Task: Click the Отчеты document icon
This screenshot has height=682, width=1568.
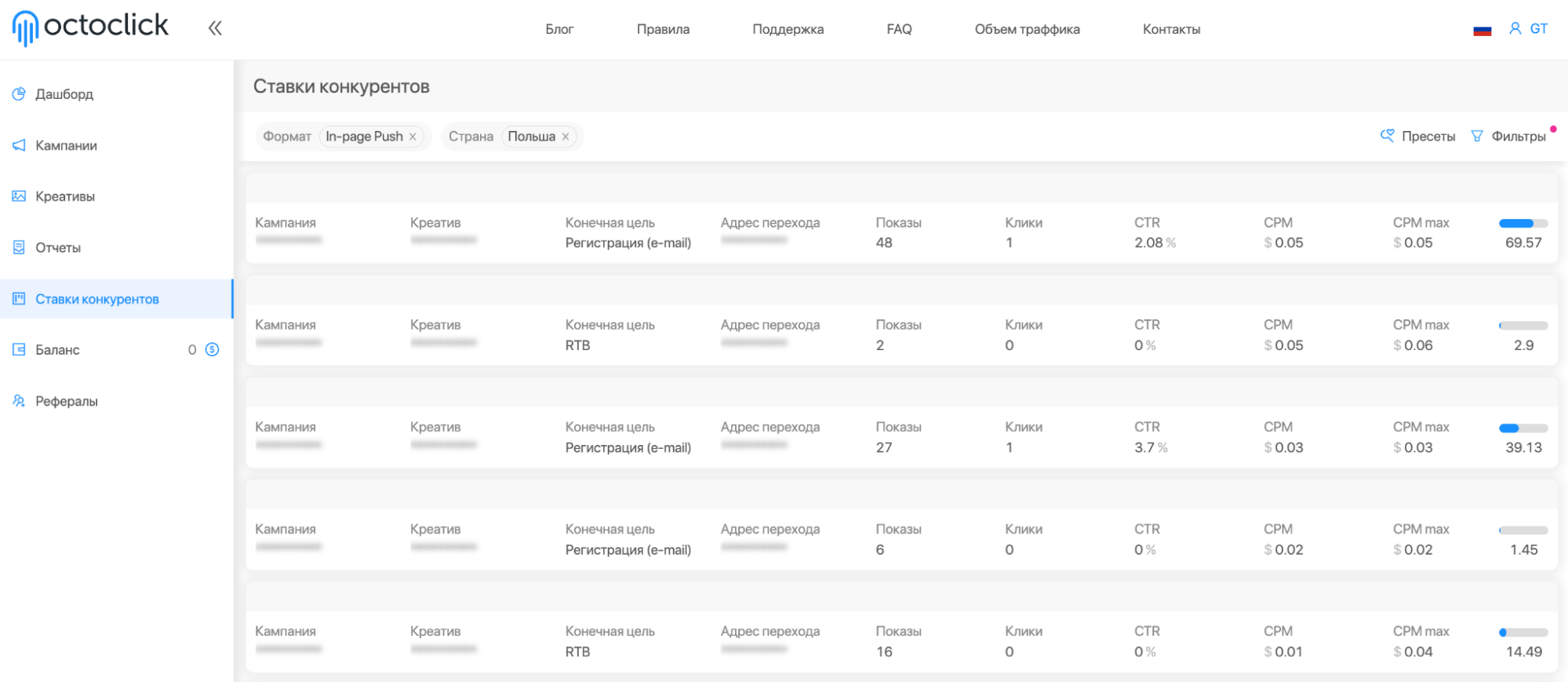Action: [x=19, y=247]
